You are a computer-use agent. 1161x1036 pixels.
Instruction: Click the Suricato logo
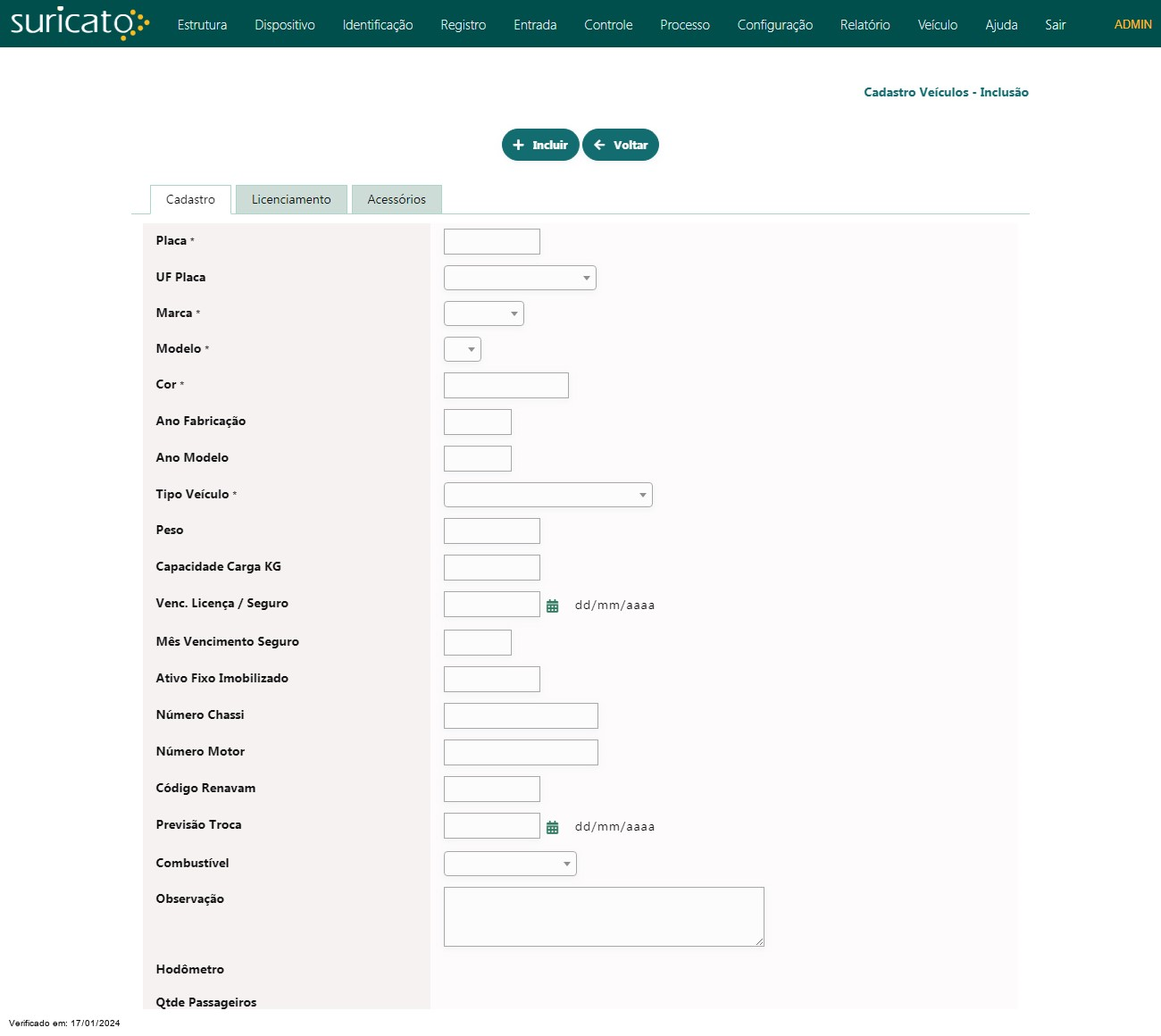coord(79,23)
